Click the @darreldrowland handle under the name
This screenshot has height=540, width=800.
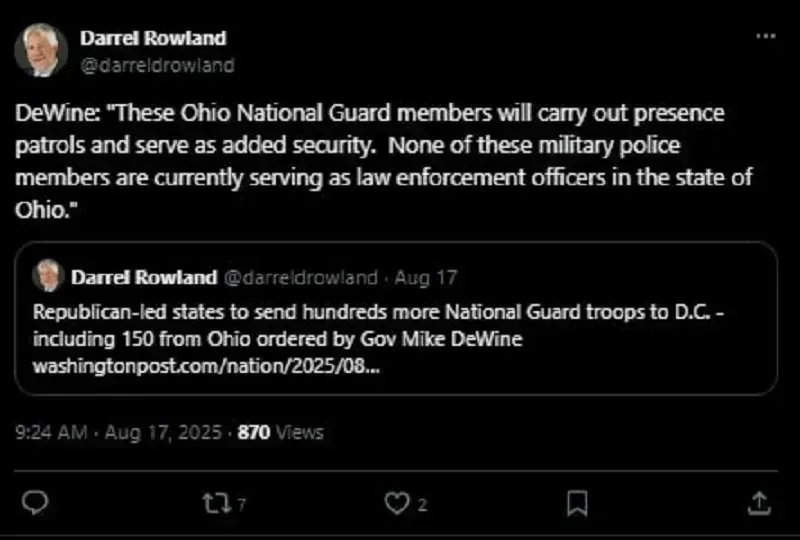(158, 65)
